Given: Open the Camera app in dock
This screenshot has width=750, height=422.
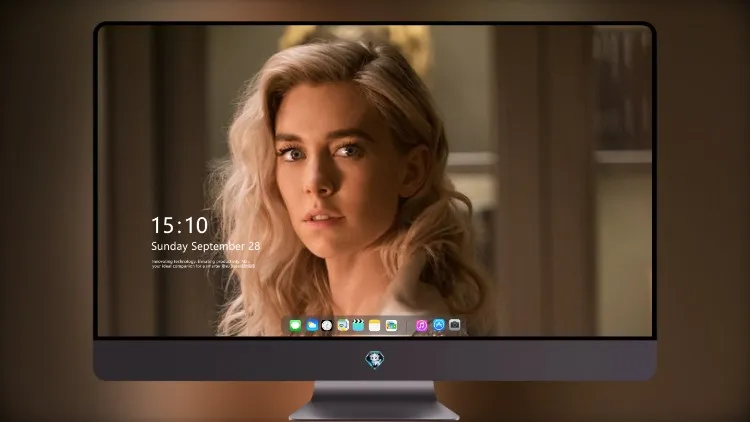Looking at the screenshot, I should click(454, 325).
